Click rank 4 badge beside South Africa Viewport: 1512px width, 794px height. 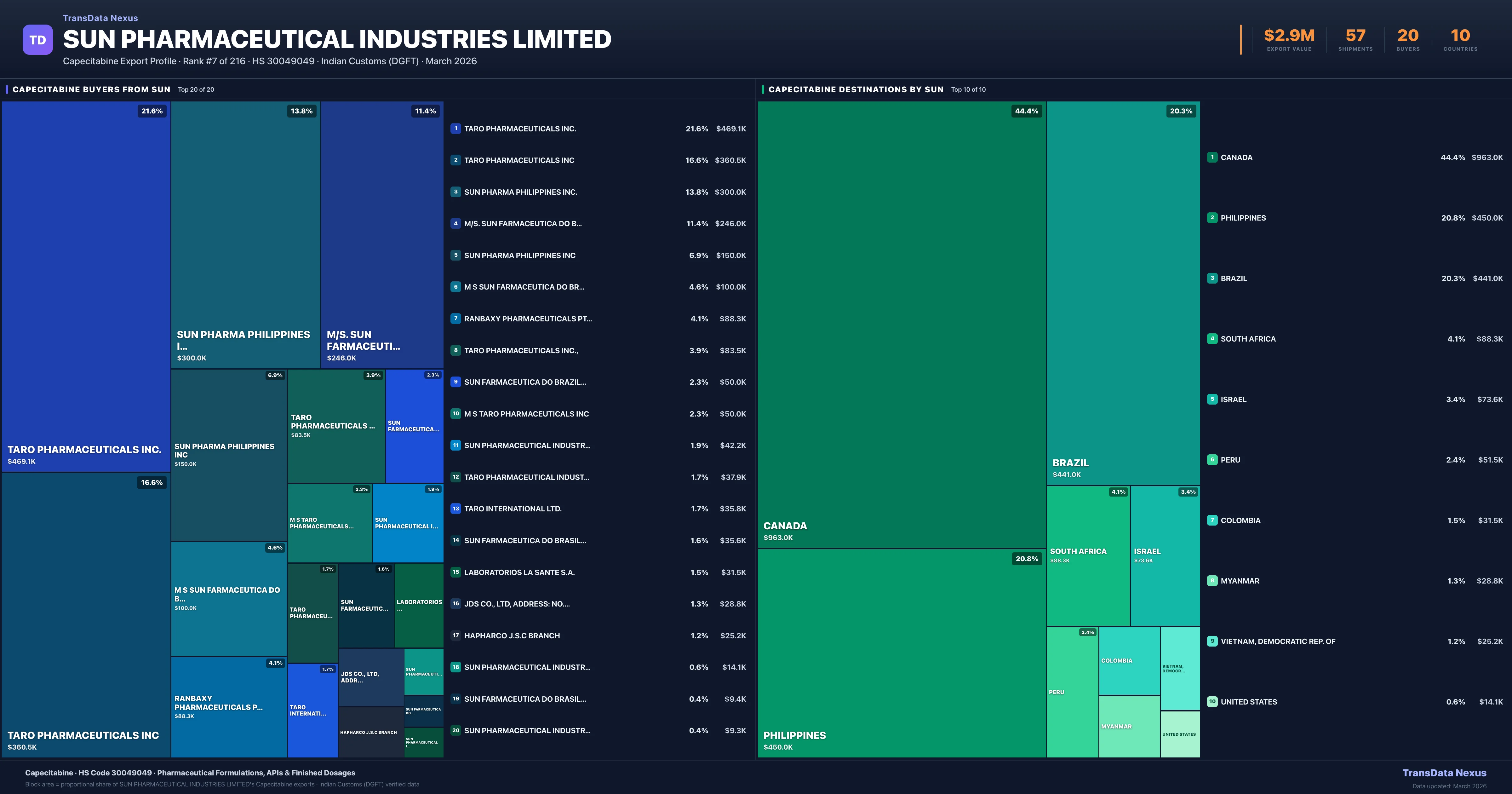1212,339
